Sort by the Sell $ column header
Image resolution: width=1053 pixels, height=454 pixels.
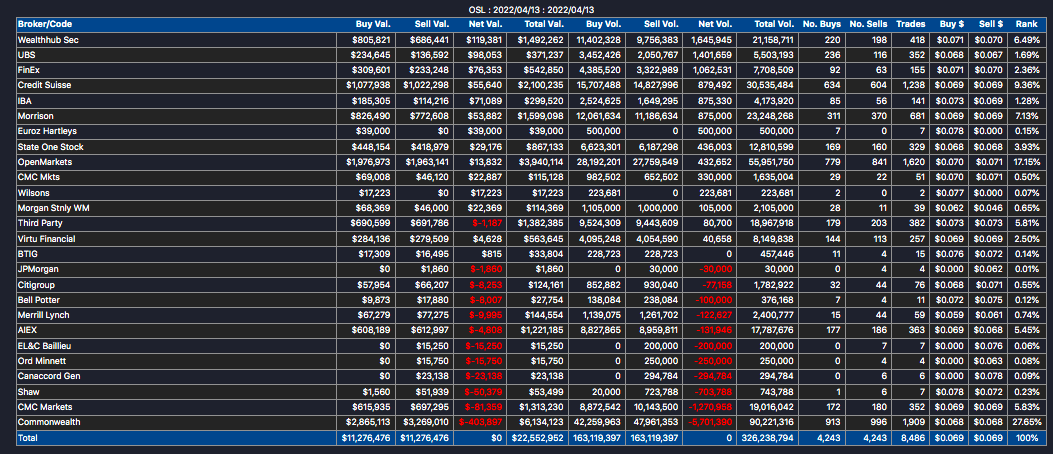coord(989,24)
